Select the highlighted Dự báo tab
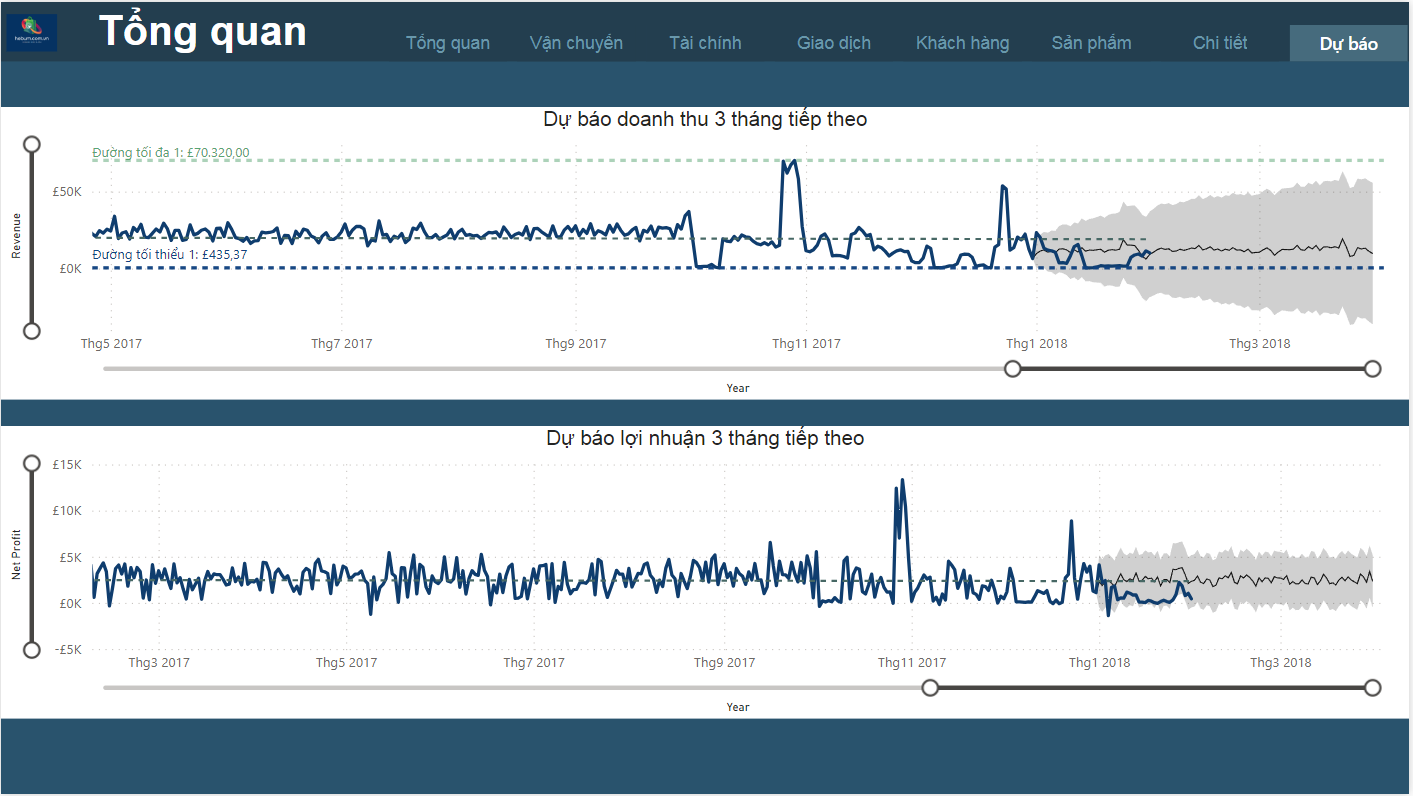1413x796 pixels. coord(1348,44)
